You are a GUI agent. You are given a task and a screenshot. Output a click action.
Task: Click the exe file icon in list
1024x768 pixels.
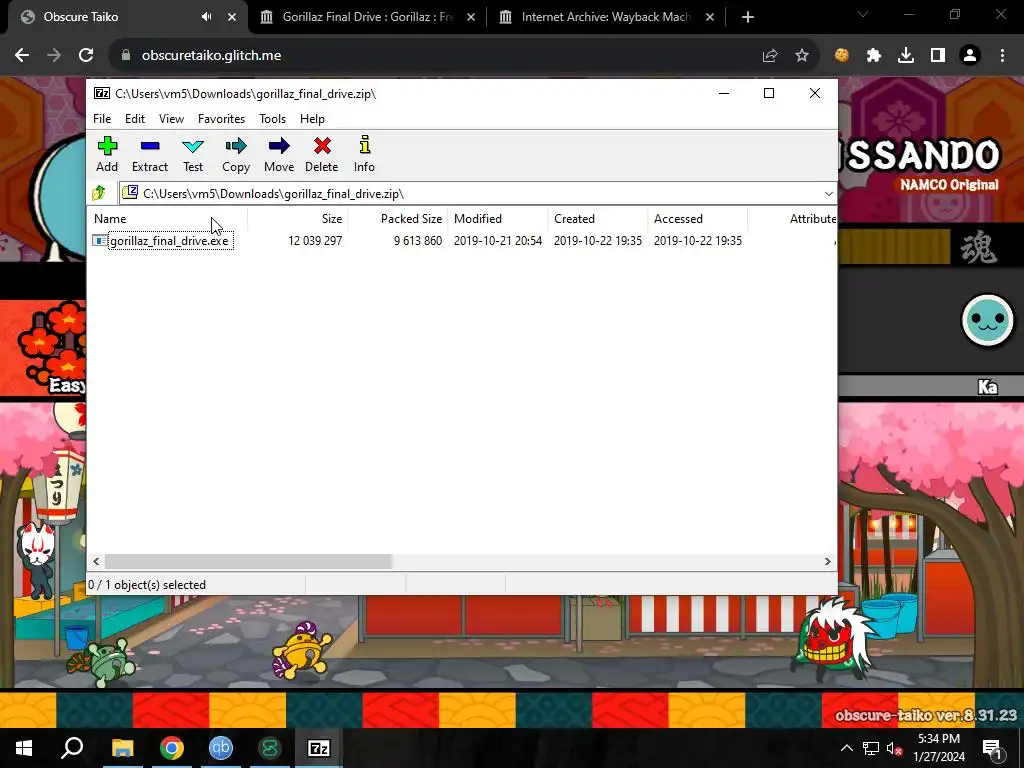(x=99, y=240)
